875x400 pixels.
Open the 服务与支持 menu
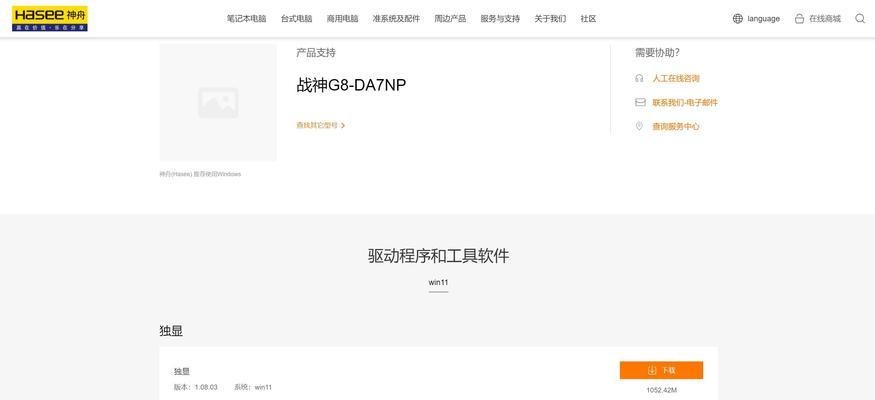tap(500, 18)
